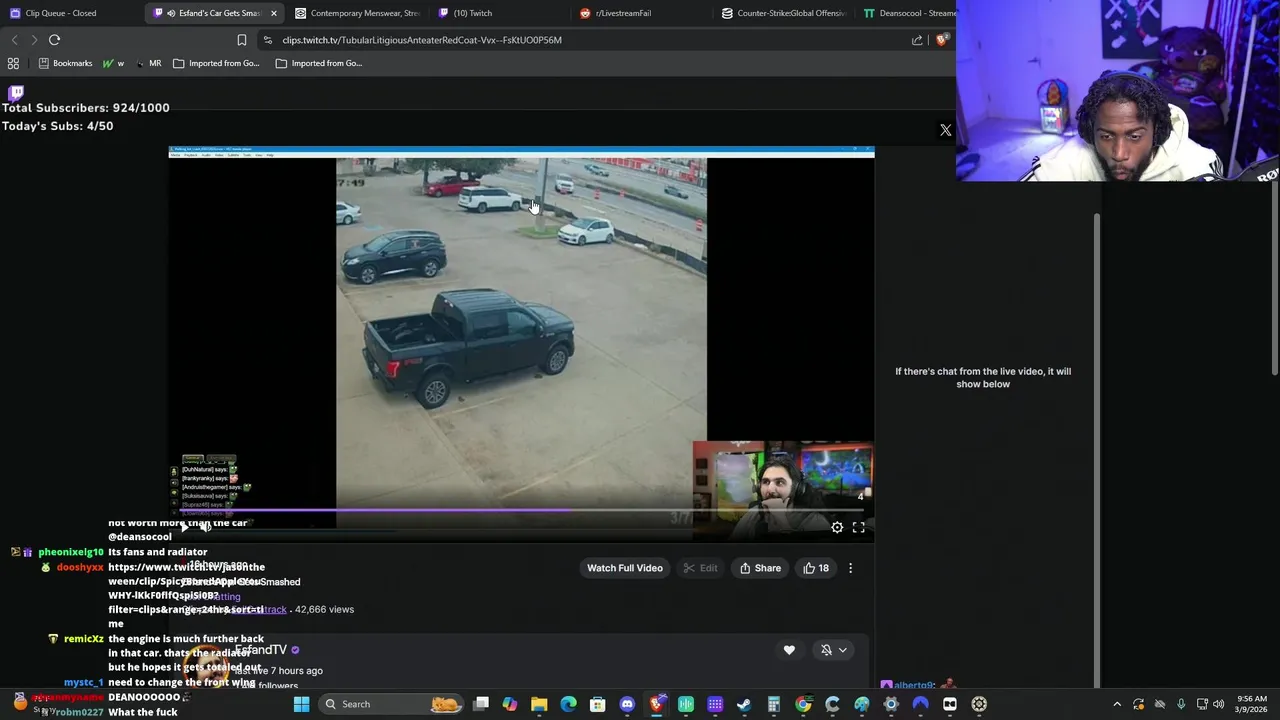1280x720 pixels.
Task: Open the MR bookmark
Action: [x=147, y=63]
